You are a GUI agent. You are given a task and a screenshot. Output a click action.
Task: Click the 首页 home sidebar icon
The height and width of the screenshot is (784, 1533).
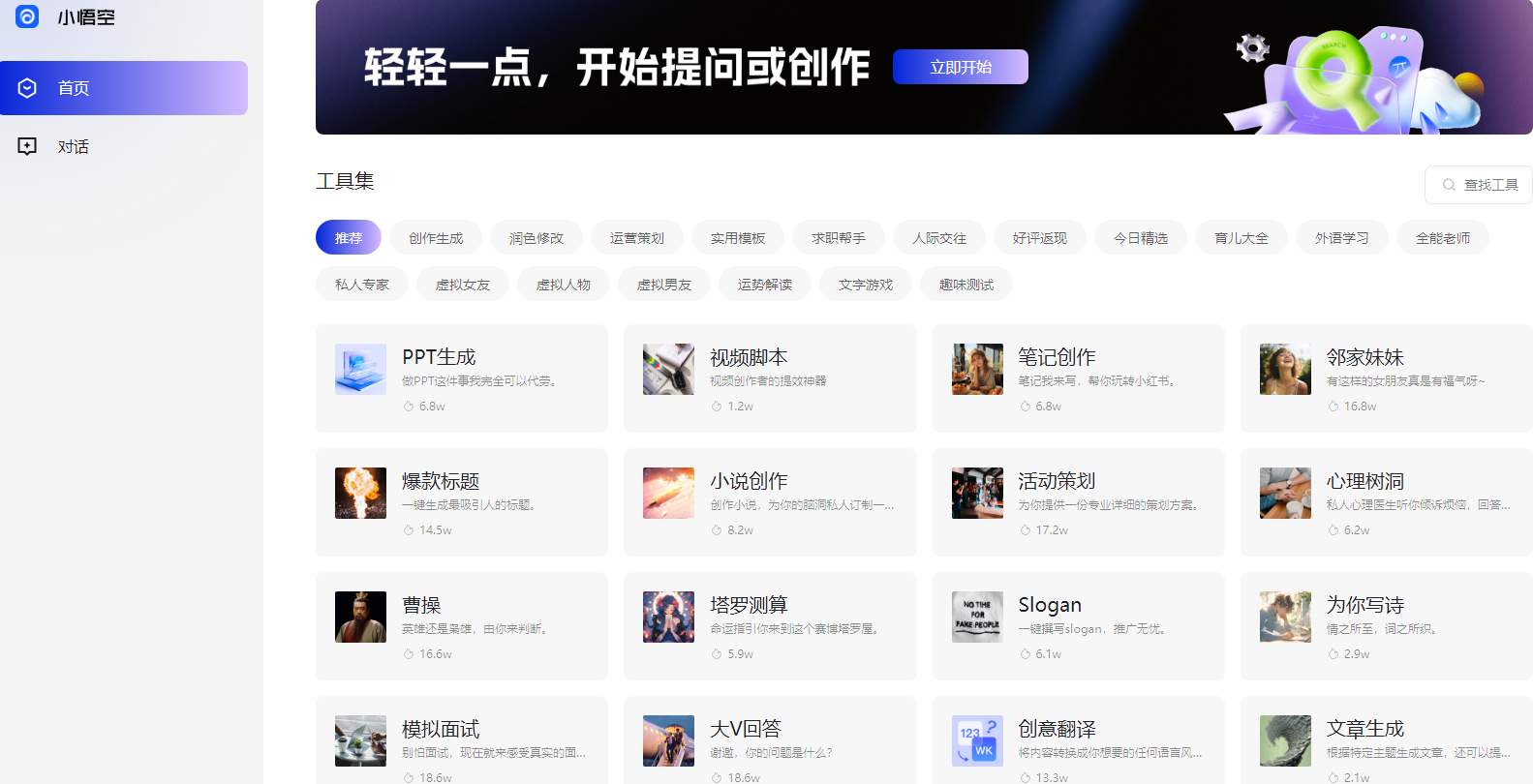[x=27, y=88]
